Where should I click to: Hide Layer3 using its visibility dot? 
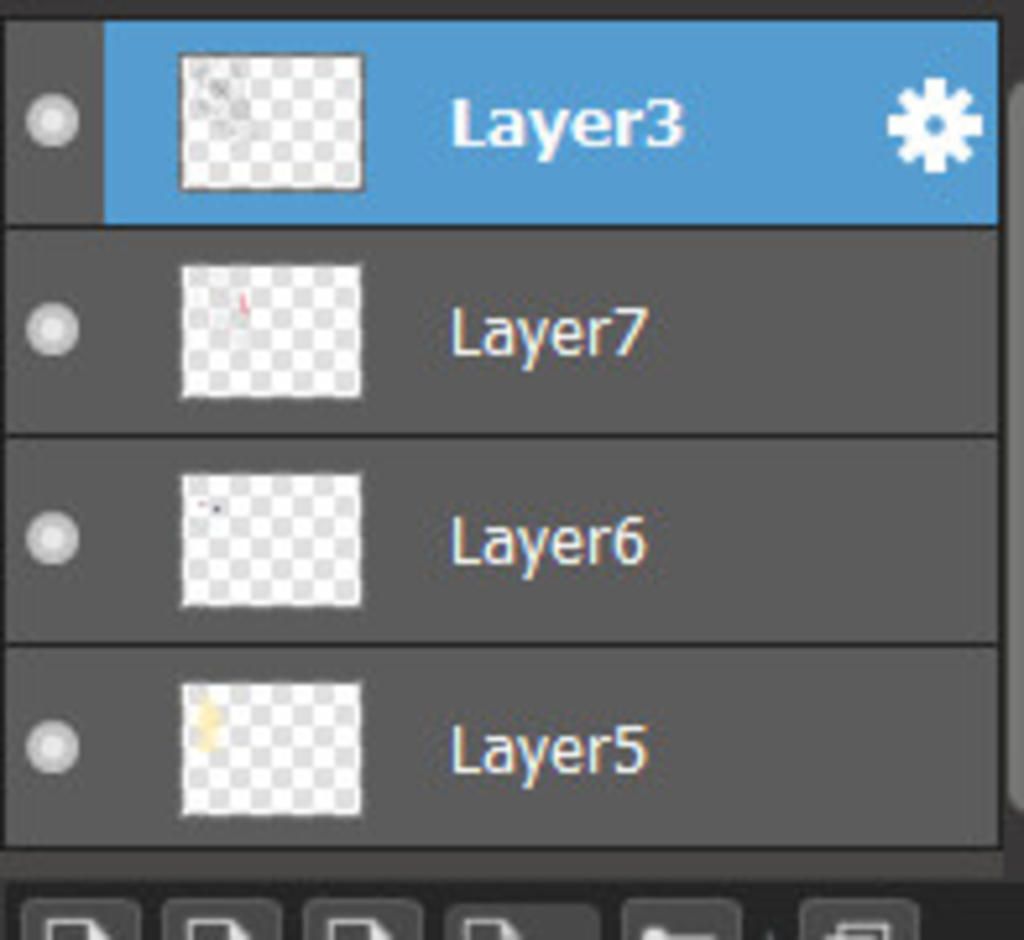point(52,121)
